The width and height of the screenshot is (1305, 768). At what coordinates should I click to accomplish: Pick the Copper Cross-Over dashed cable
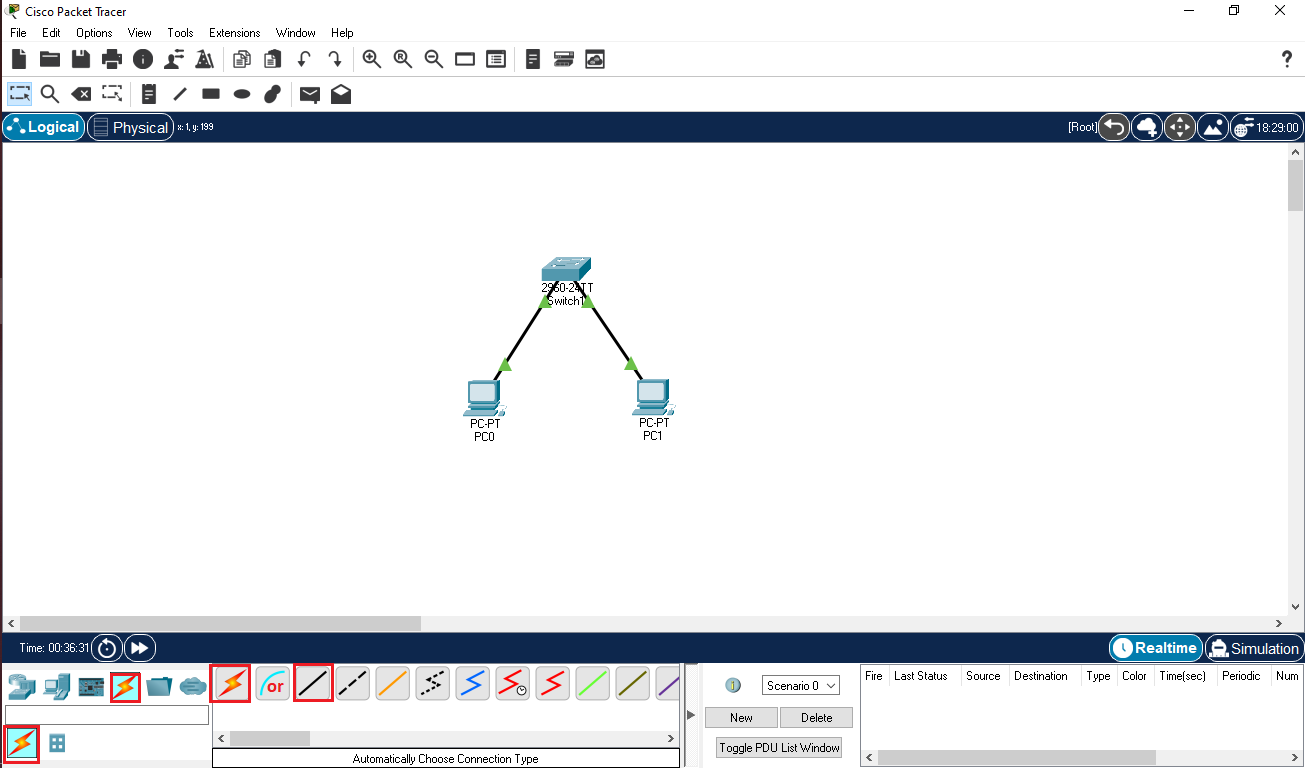[353, 684]
